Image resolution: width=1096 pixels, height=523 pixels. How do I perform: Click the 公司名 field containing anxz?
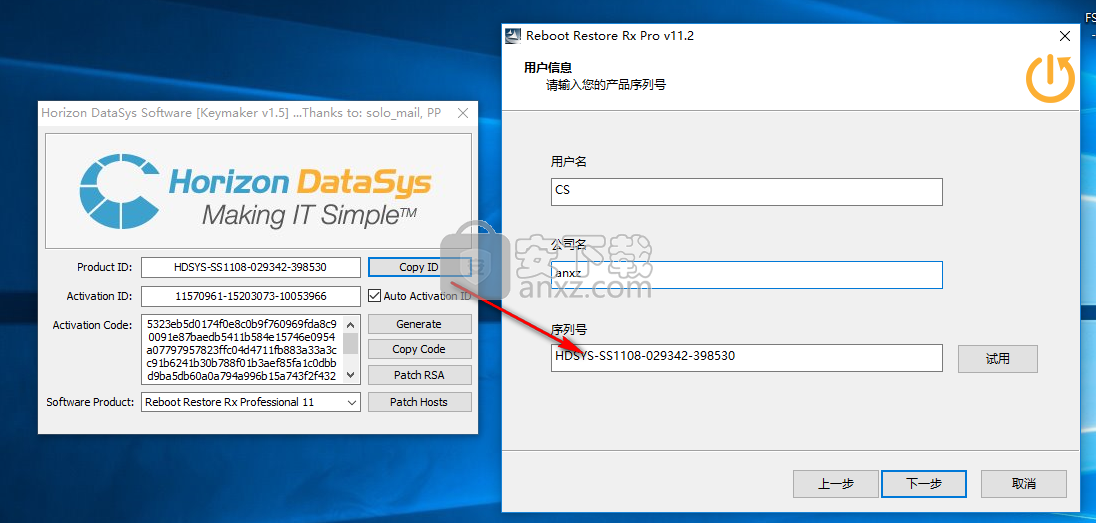tap(747, 275)
